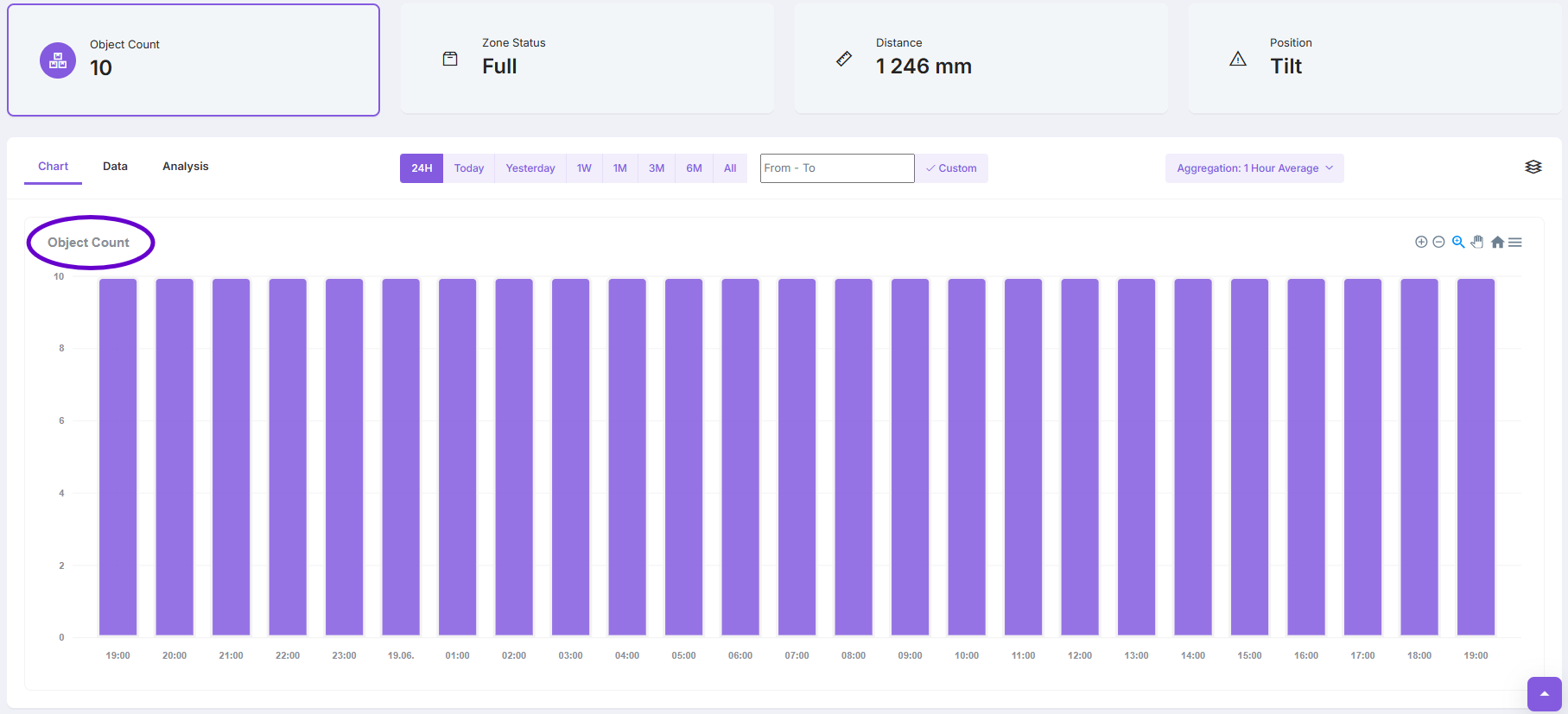Select the 1W time range
Image resolution: width=1568 pixels, height=714 pixels.
tap(584, 168)
